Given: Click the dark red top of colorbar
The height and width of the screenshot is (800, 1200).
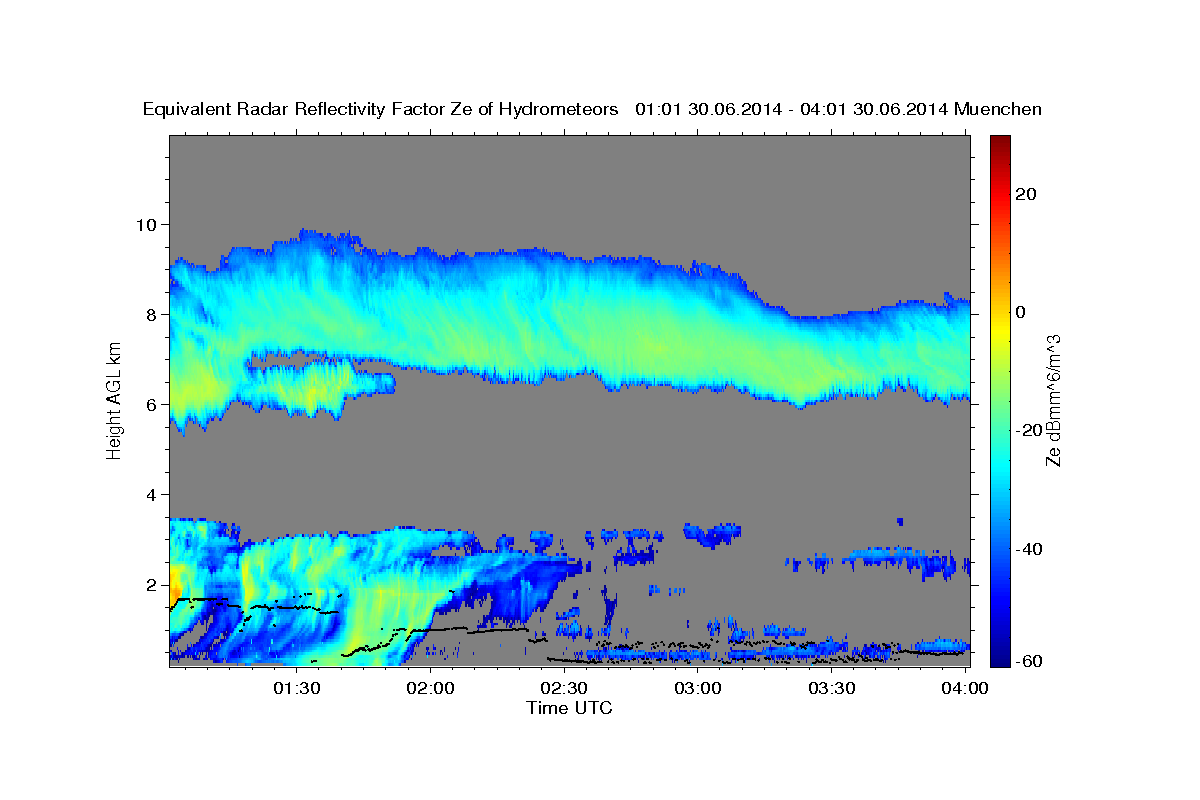Looking at the screenshot, I should coord(999,141).
